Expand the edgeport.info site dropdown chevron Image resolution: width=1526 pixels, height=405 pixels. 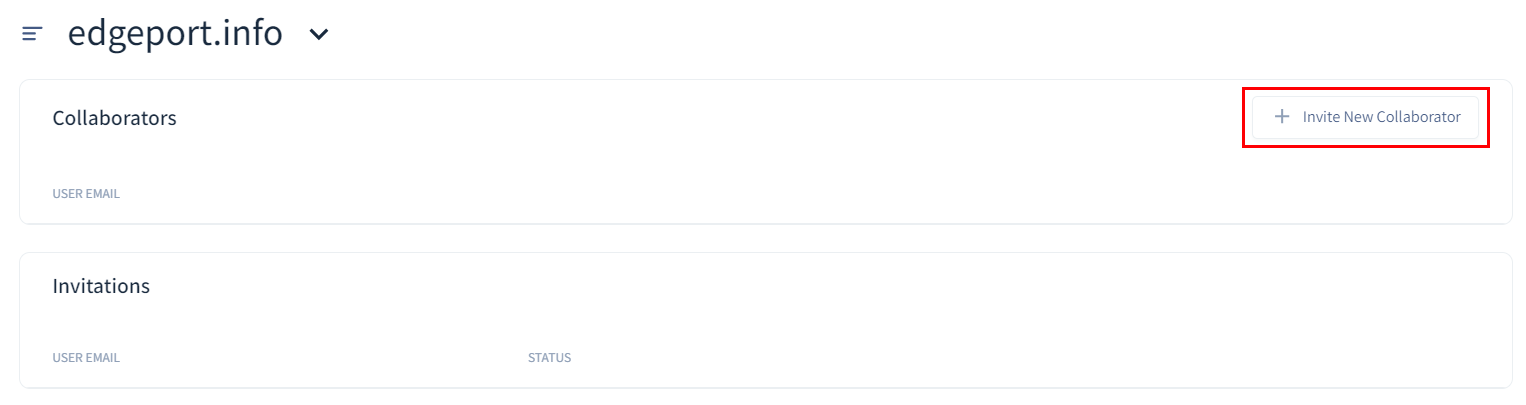(x=318, y=34)
